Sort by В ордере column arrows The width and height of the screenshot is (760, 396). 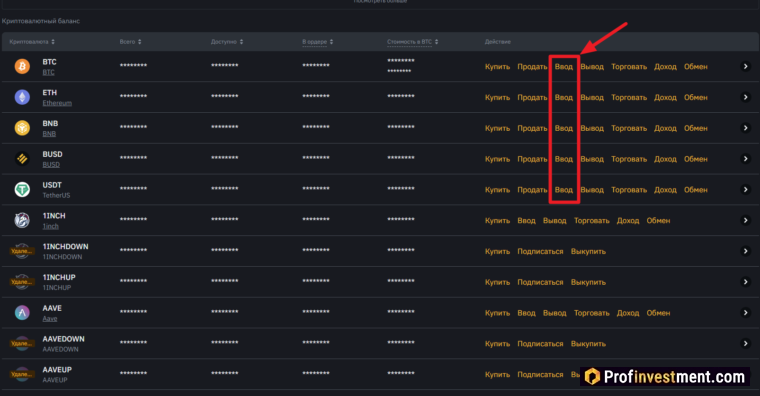pyautogui.click(x=332, y=42)
